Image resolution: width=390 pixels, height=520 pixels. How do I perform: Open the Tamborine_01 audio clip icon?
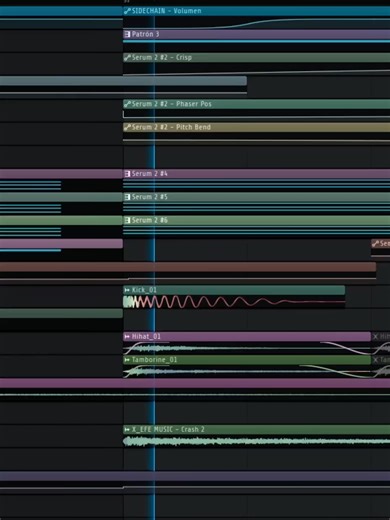127,360
